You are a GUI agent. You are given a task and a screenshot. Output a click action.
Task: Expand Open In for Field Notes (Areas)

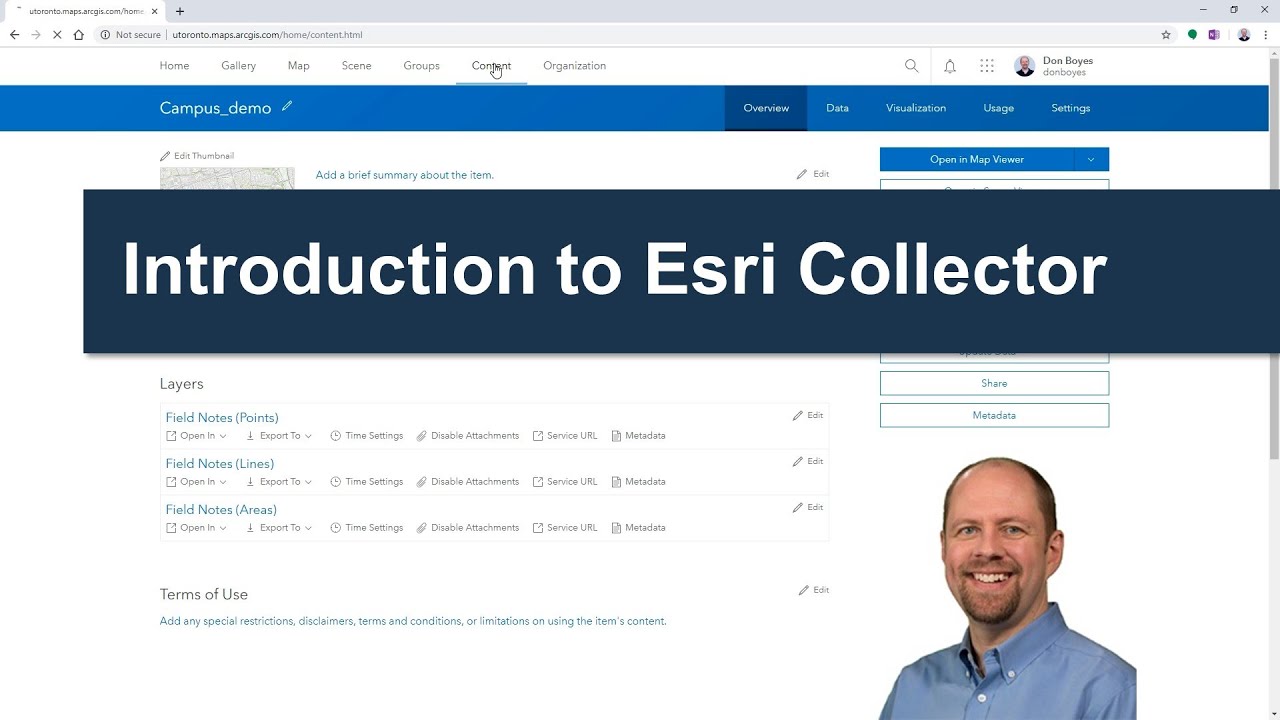(x=196, y=528)
